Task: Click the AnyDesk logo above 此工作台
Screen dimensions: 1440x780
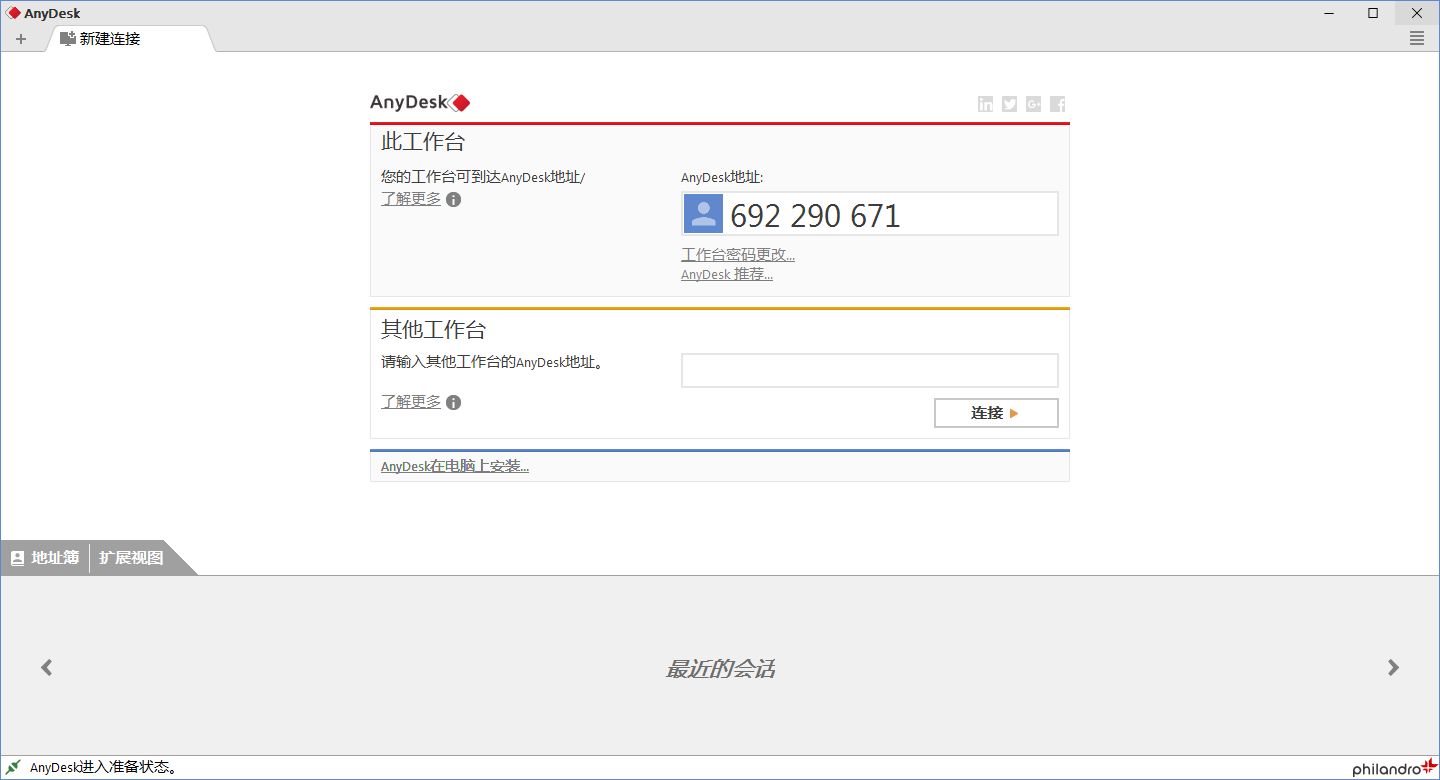Action: [x=420, y=102]
